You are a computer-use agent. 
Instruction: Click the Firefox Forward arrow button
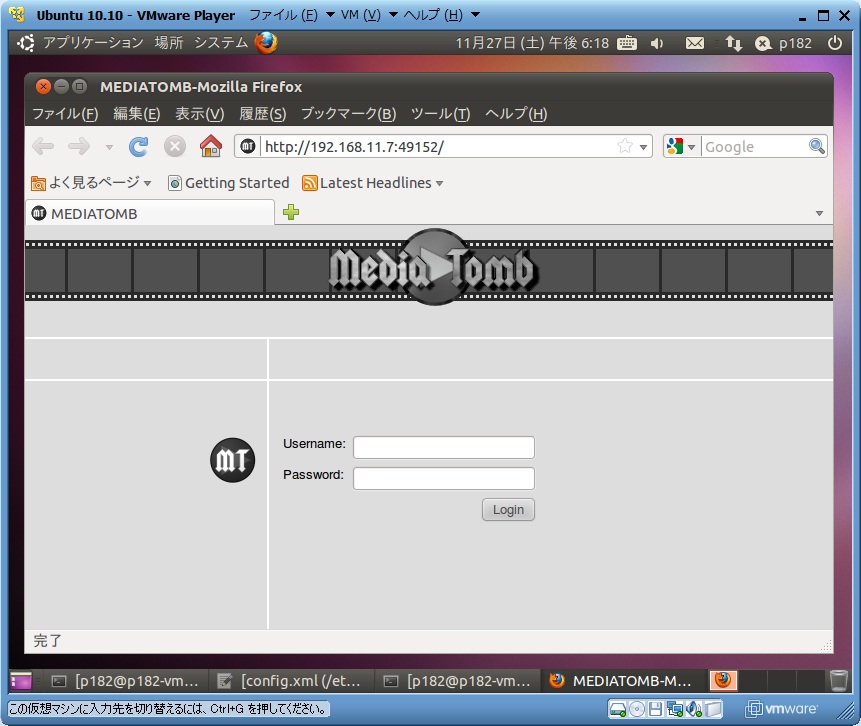(x=79, y=147)
